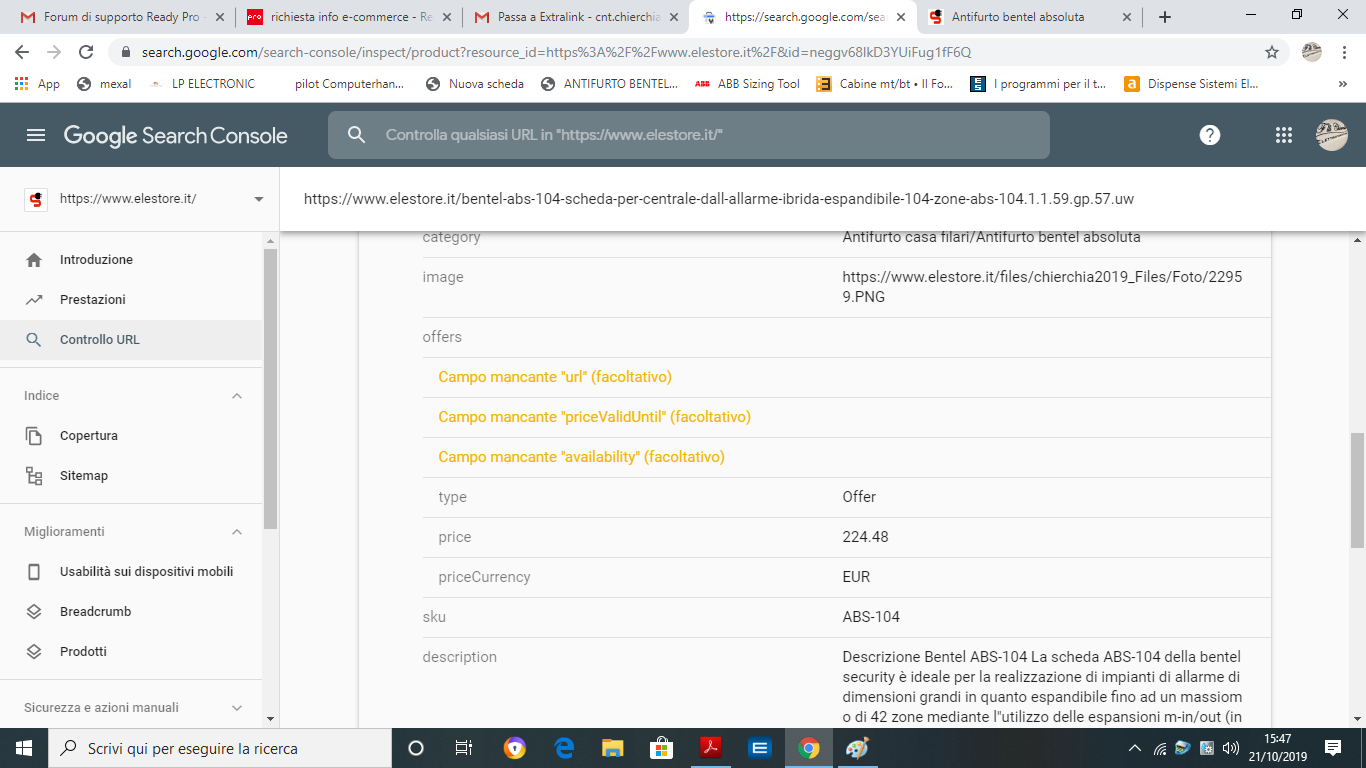
Task: Open the Prestazioni report
Action: tap(131, 300)
